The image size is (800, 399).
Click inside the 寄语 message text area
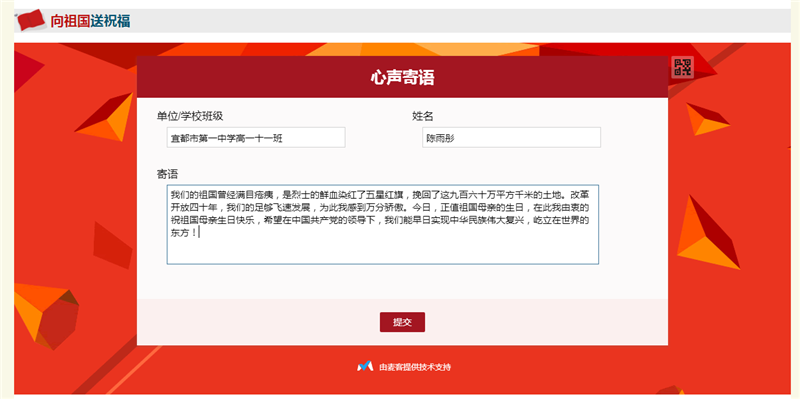(383, 225)
